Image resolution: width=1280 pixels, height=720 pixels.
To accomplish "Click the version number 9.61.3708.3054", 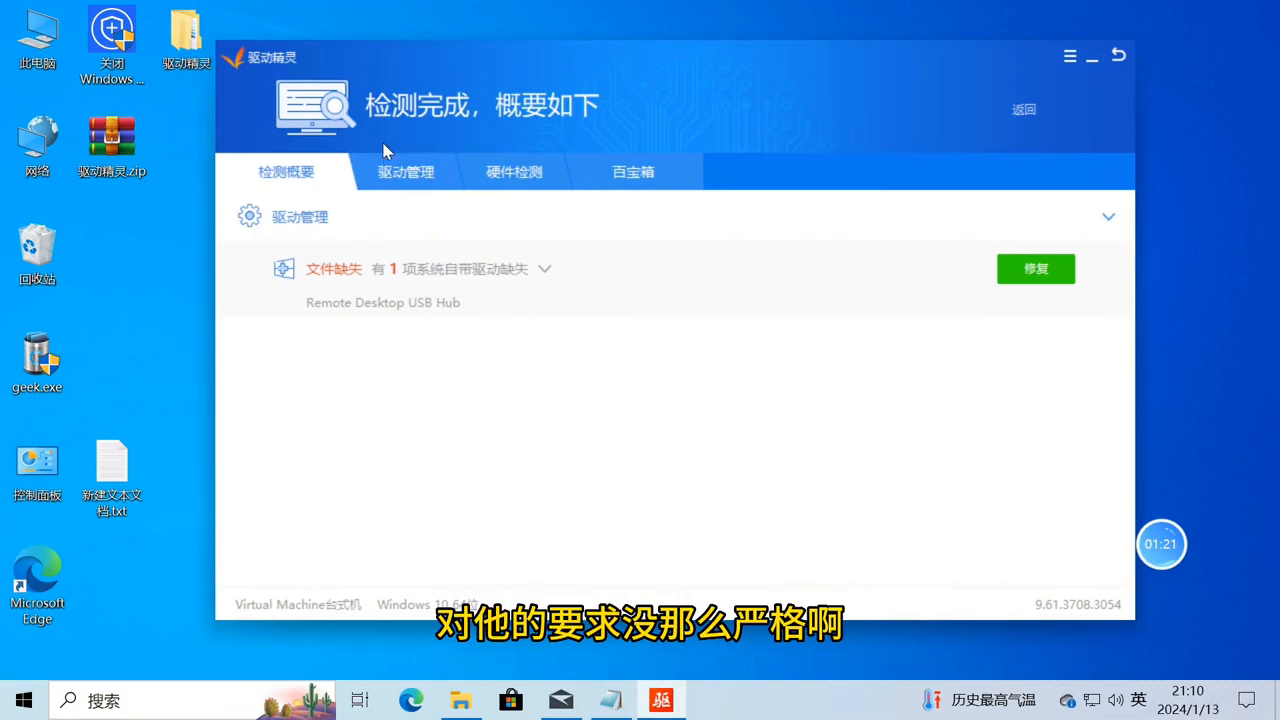I will tap(1078, 605).
